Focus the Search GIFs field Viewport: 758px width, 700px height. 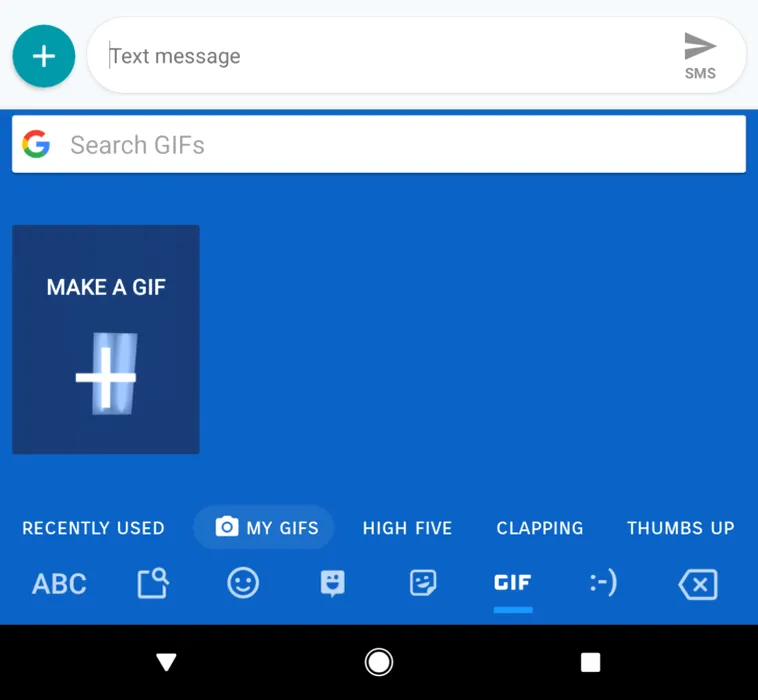[x=379, y=144]
